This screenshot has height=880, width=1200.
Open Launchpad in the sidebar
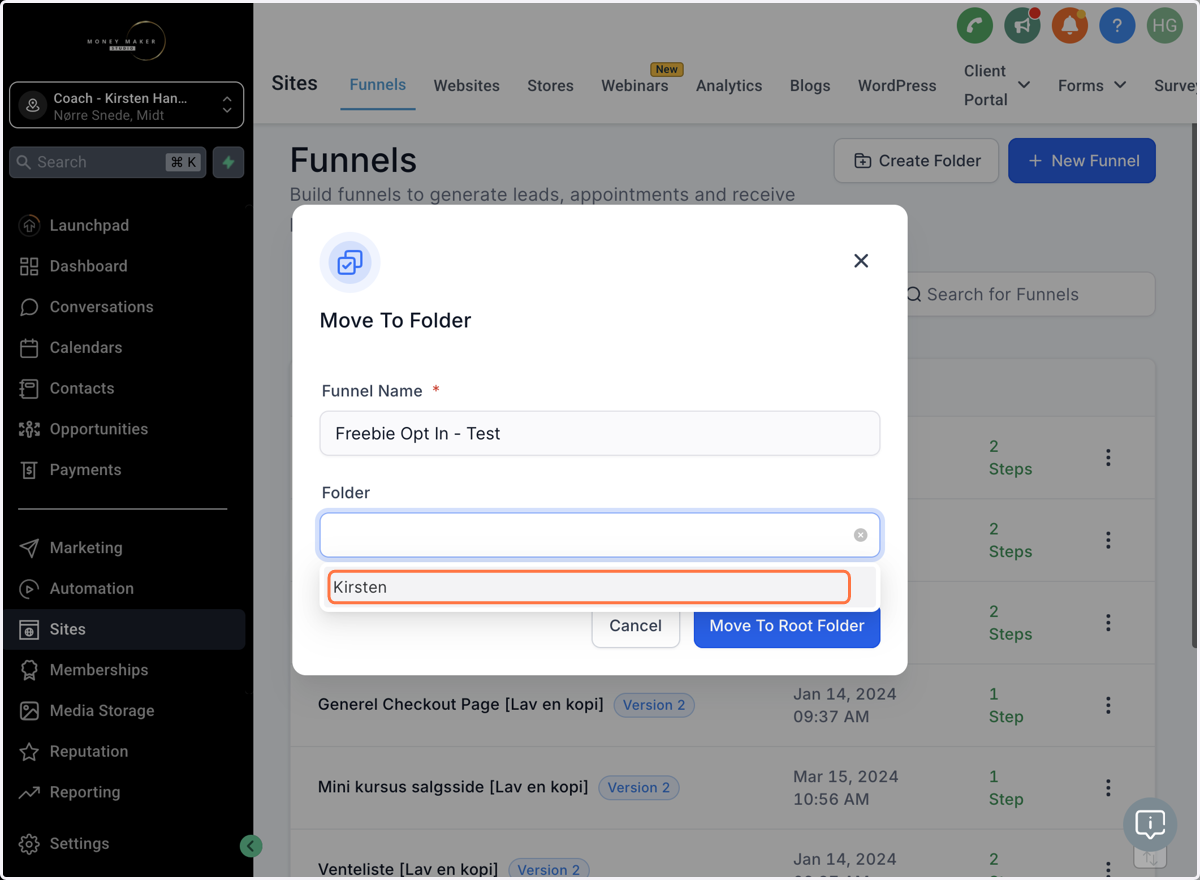89,225
